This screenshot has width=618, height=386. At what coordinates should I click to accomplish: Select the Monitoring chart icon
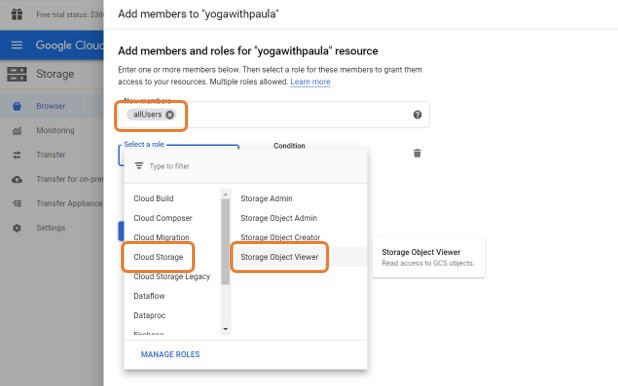coord(17,131)
